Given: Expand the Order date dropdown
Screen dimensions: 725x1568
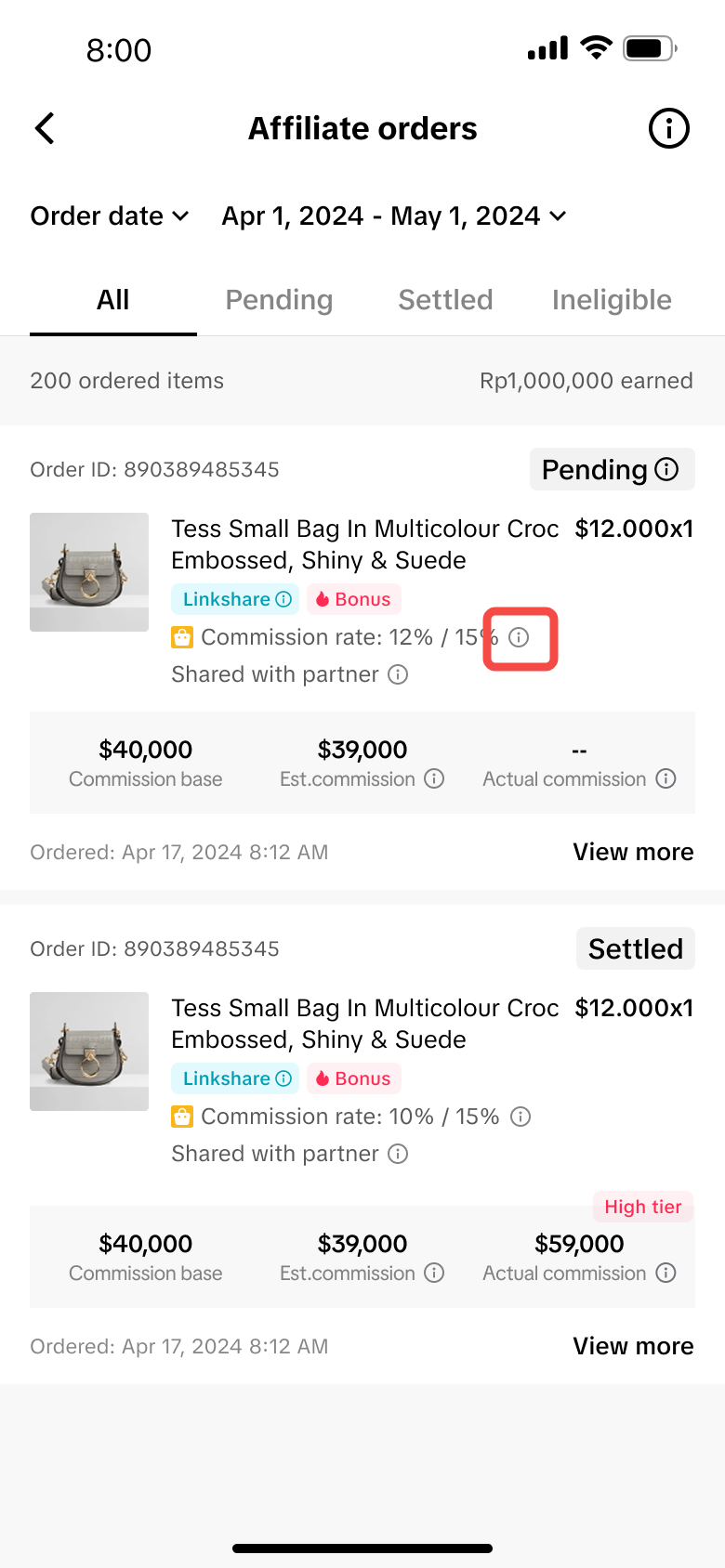Looking at the screenshot, I should pos(110,216).
